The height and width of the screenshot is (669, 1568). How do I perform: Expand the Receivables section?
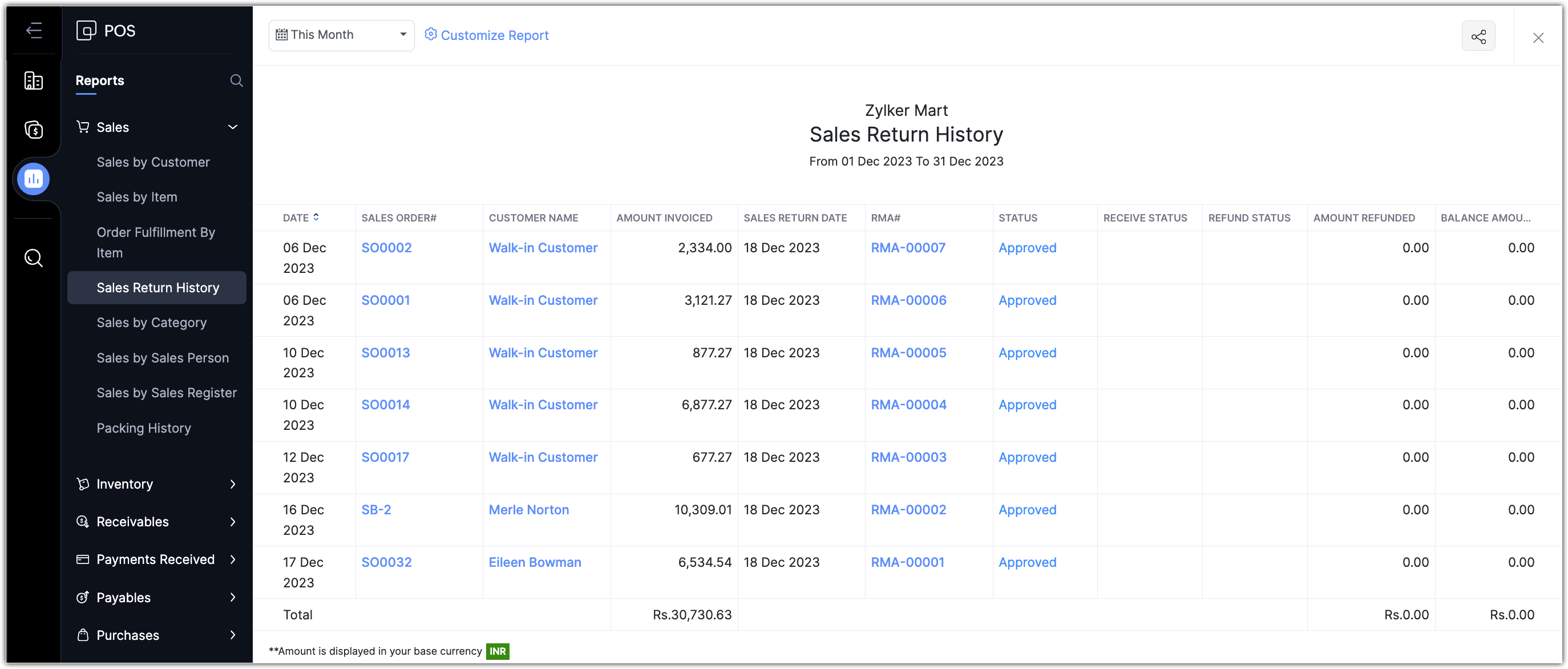point(232,522)
